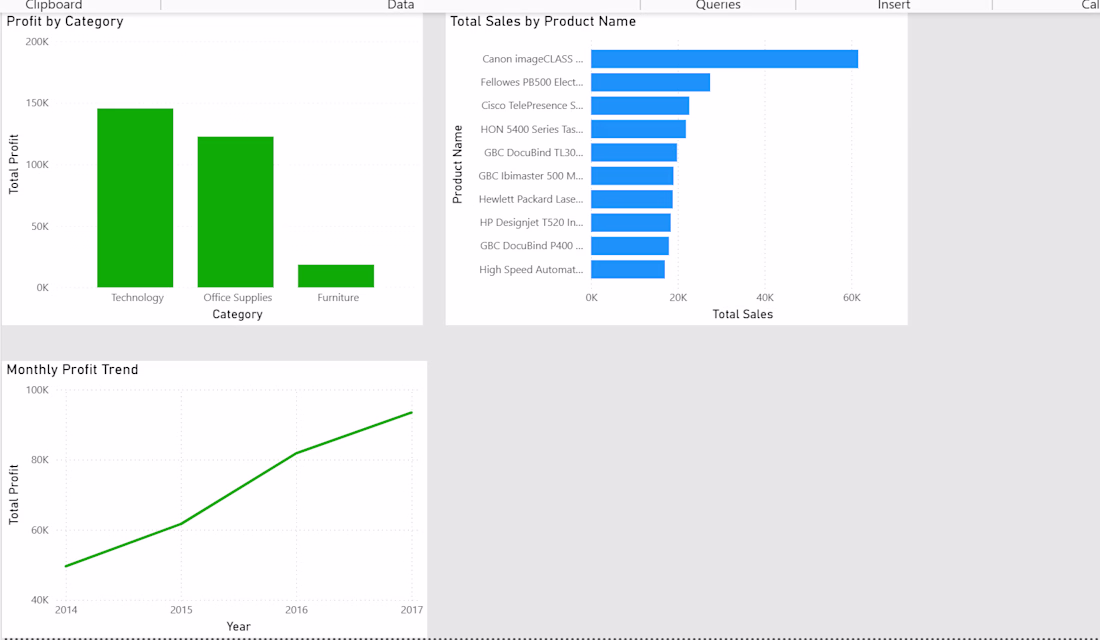Click the 'Product Name' y-axis title
Screen dimensions: 1100x640
(x=457, y=164)
